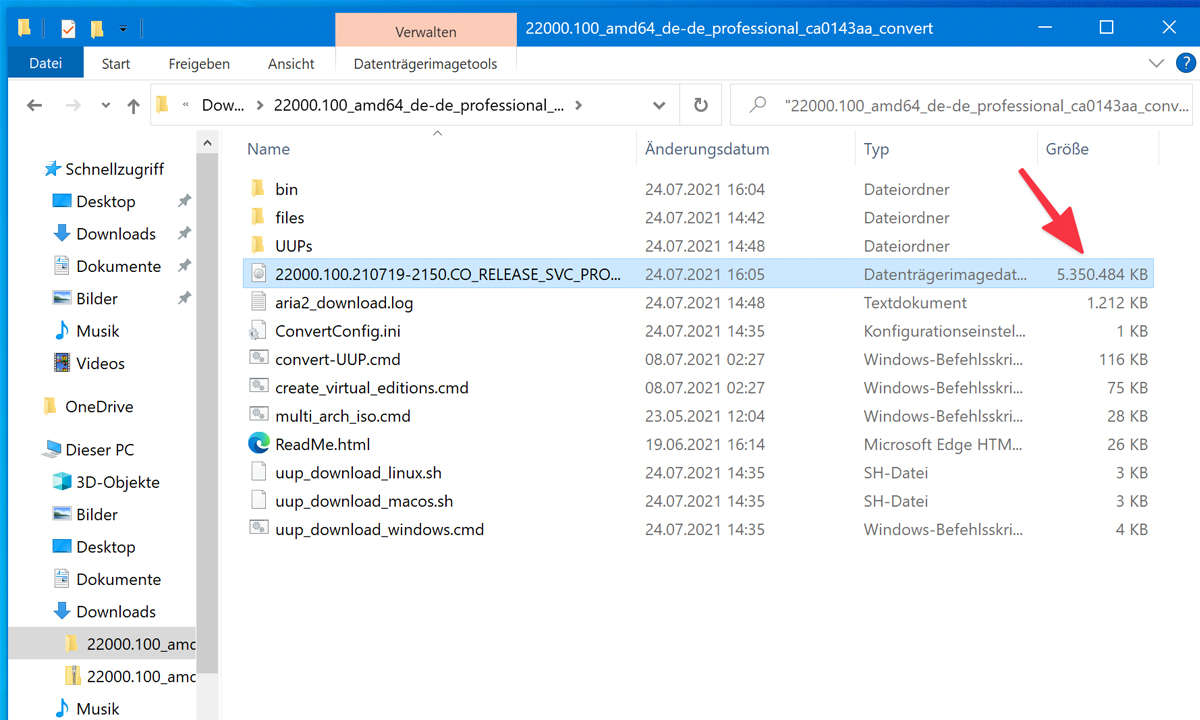Image resolution: width=1200 pixels, height=720 pixels.
Task: Open pinned Bilder under Schnellzugriff
Action: coord(97,298)
